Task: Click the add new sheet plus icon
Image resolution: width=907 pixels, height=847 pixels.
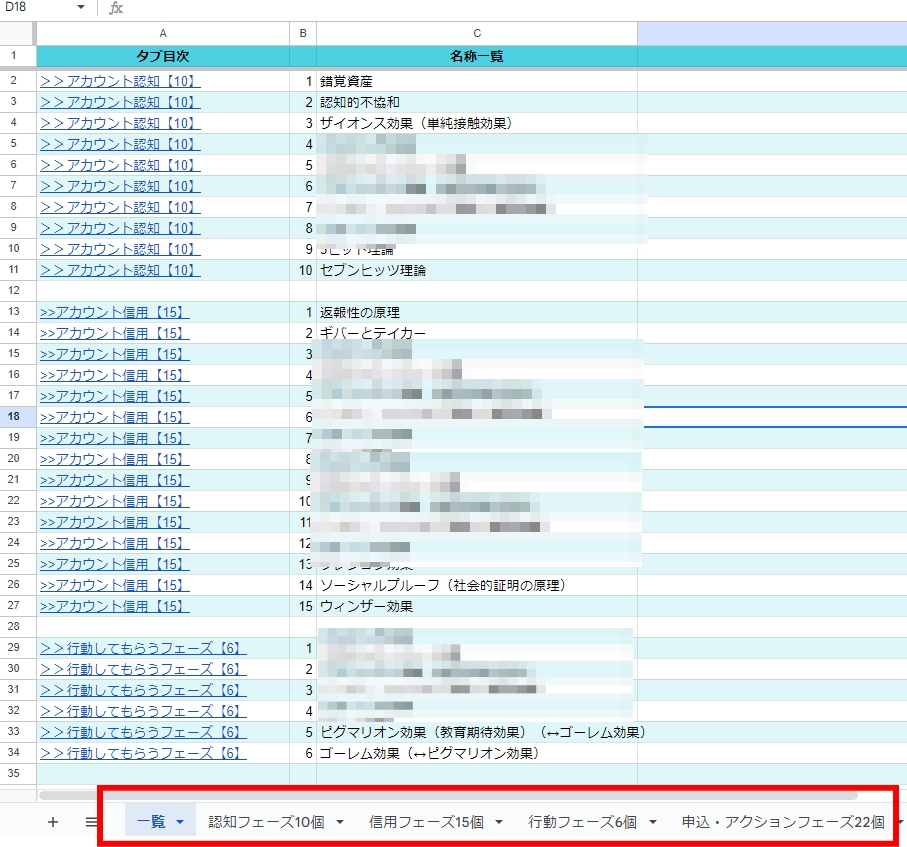Action: click(x=53, y=822)
